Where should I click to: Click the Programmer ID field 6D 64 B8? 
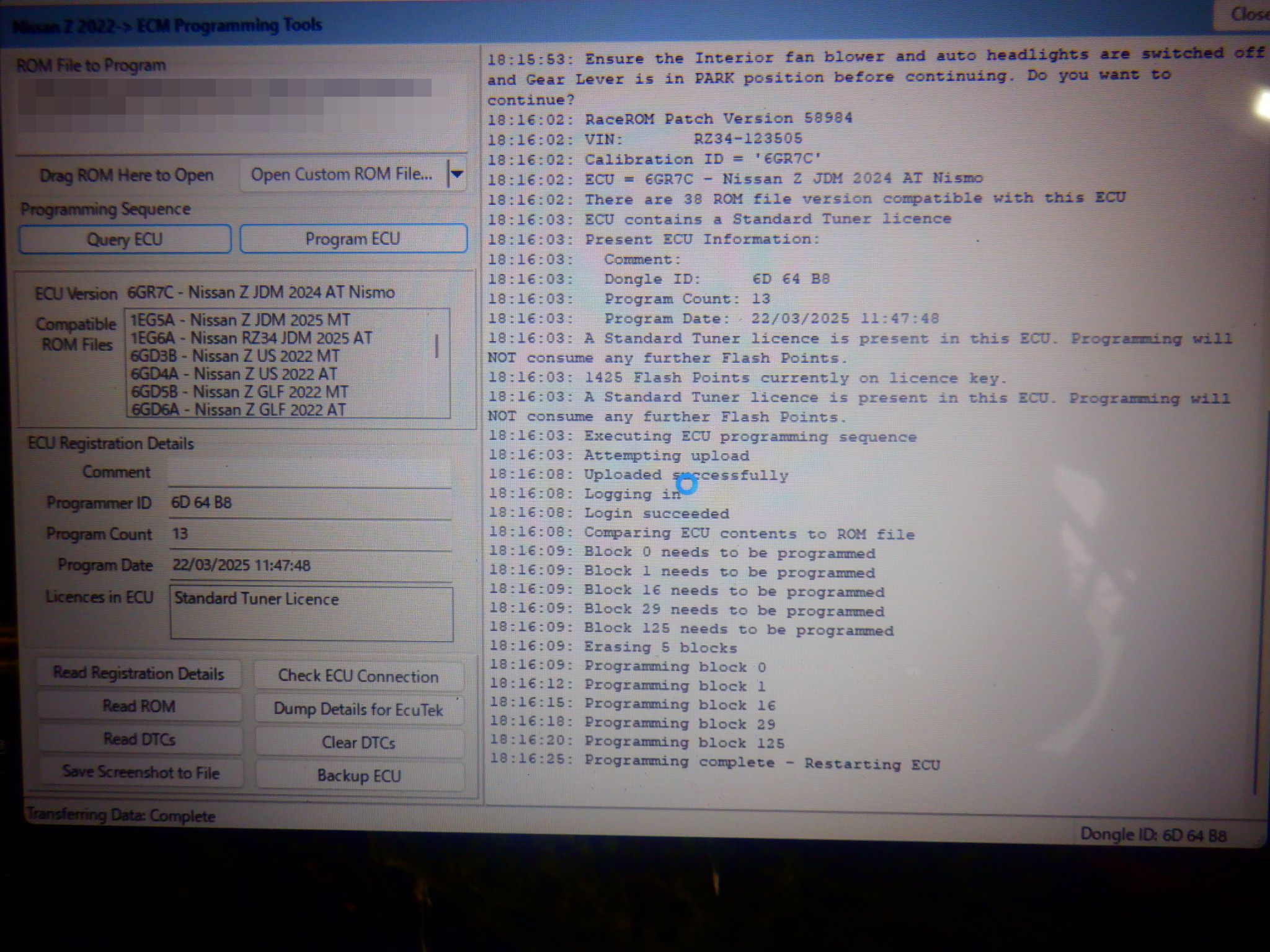[310, 503]
